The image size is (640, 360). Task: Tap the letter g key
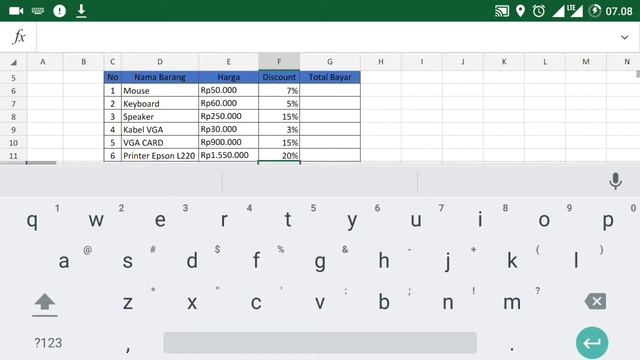click(320, 261)
